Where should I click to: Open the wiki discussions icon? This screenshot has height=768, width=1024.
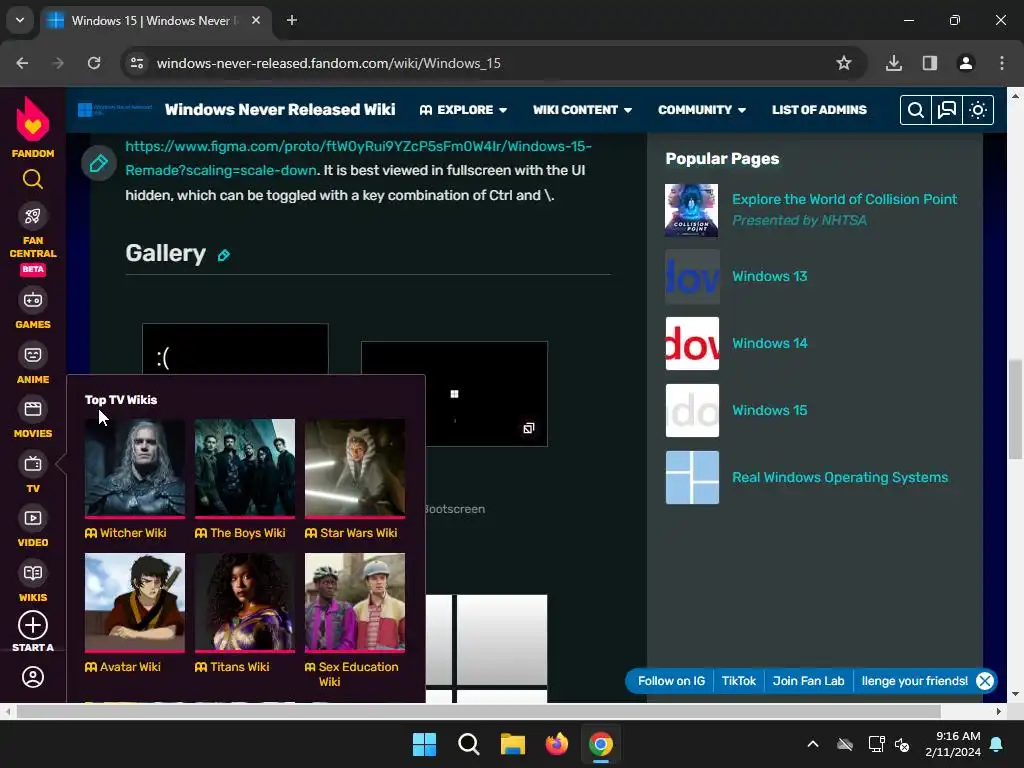pyautogui.click(x=947, y=110)
